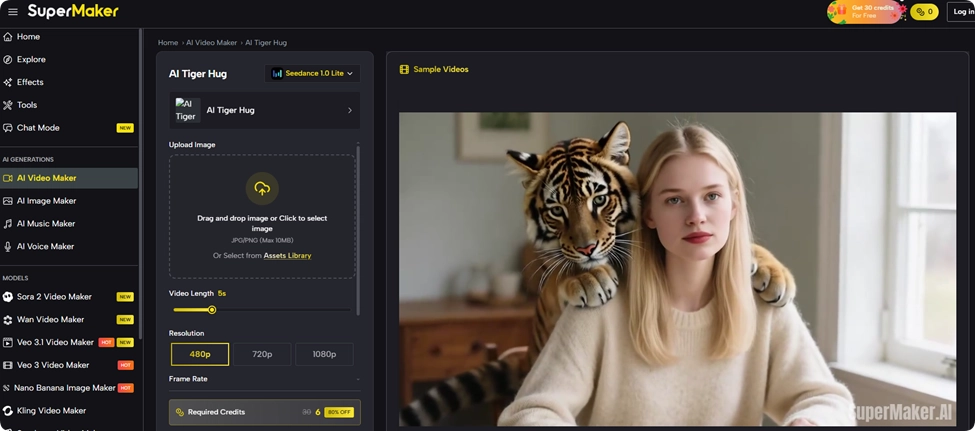Click the HOT badge beside Veo 3
The width and height of the screenshot is (975, 431).
pos(125,365)
